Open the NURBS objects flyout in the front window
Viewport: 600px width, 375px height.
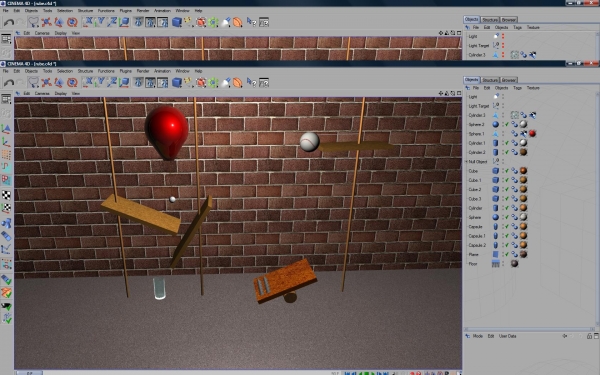click(x=201, y=82)
